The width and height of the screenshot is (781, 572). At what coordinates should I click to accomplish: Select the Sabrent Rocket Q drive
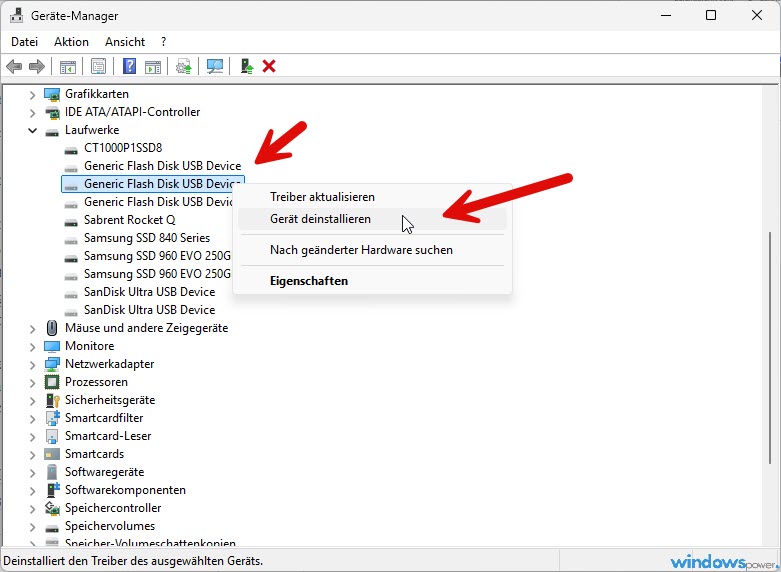[x=130, y=220]
